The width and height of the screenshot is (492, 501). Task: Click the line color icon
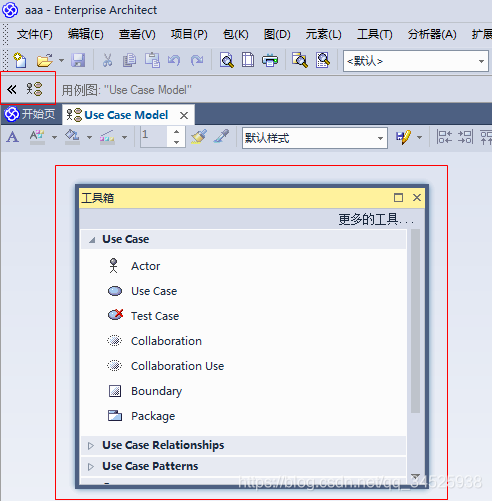click(x=107, y=137)
